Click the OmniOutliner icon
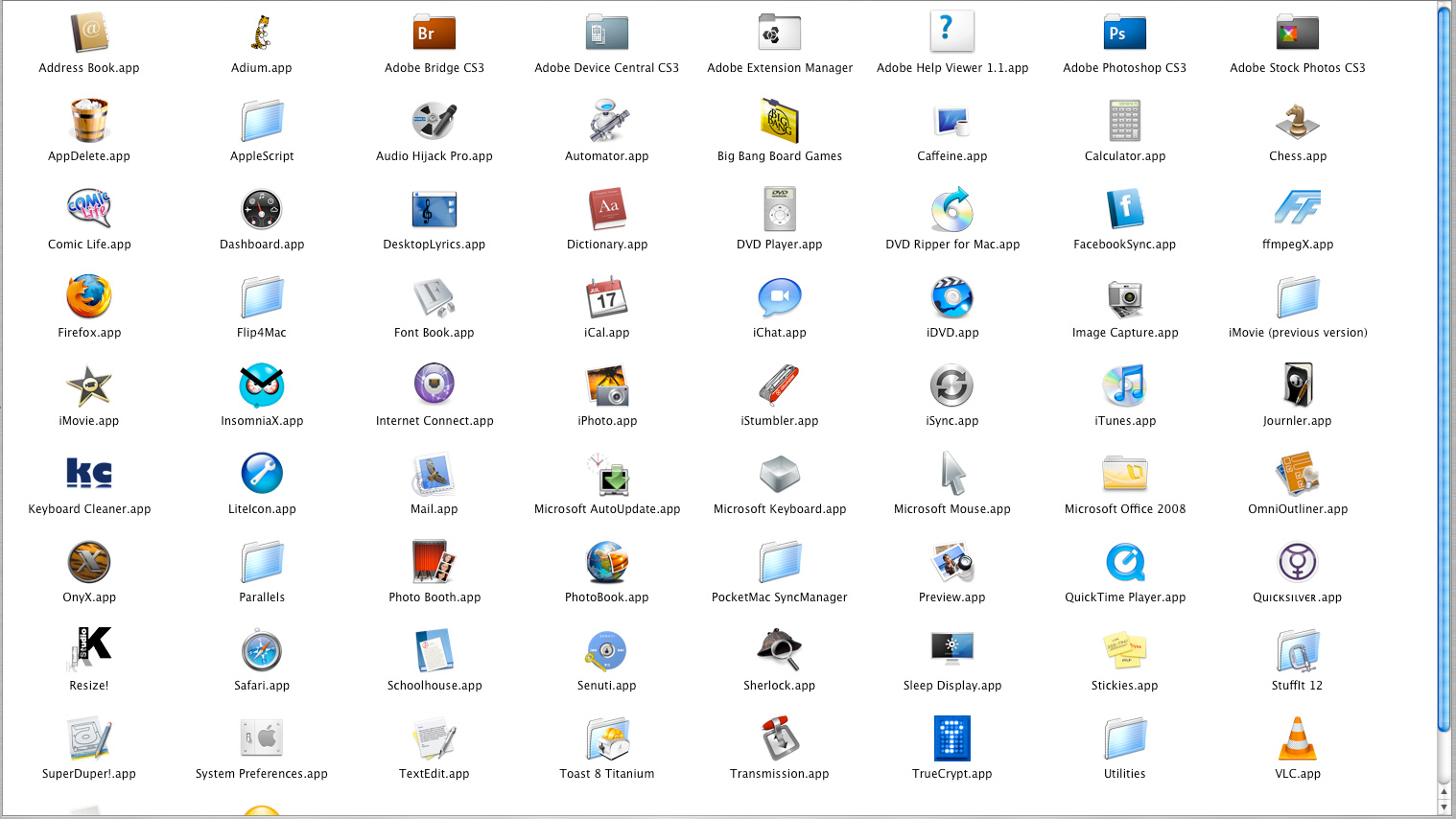Viewport: 1456px width, 819px height. 1298,474
